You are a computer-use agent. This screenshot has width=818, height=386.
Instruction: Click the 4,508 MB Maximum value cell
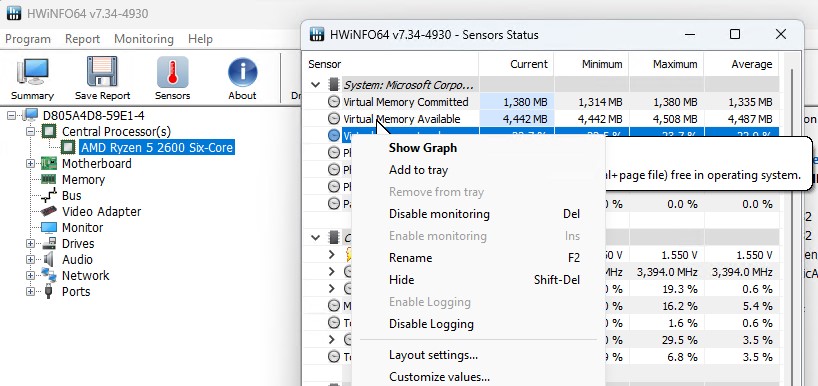667,119
